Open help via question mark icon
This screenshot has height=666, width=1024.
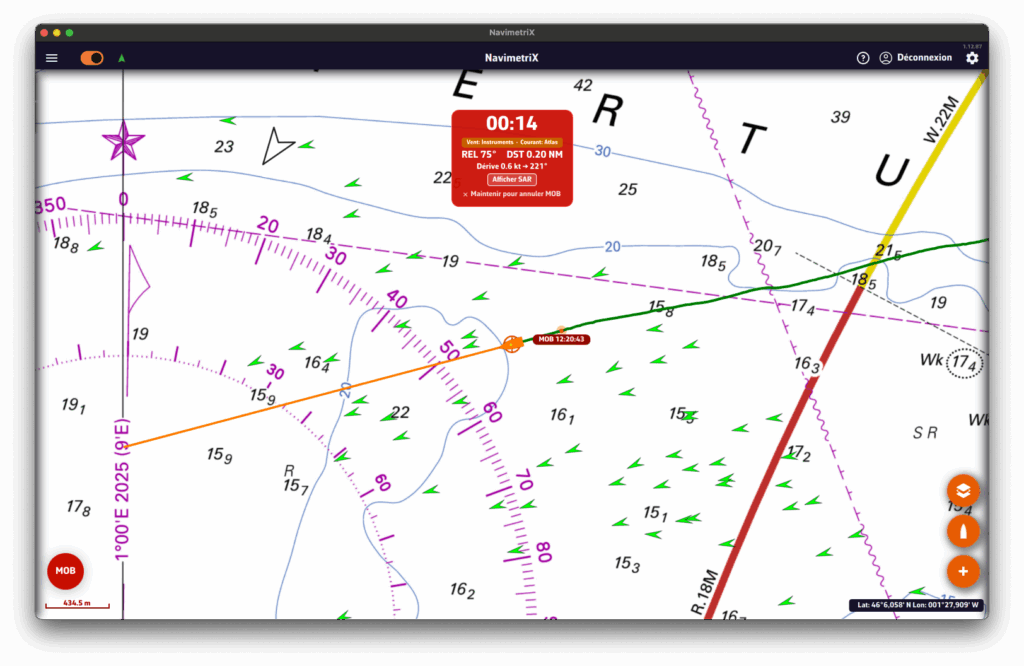click(x=863, y=58)
